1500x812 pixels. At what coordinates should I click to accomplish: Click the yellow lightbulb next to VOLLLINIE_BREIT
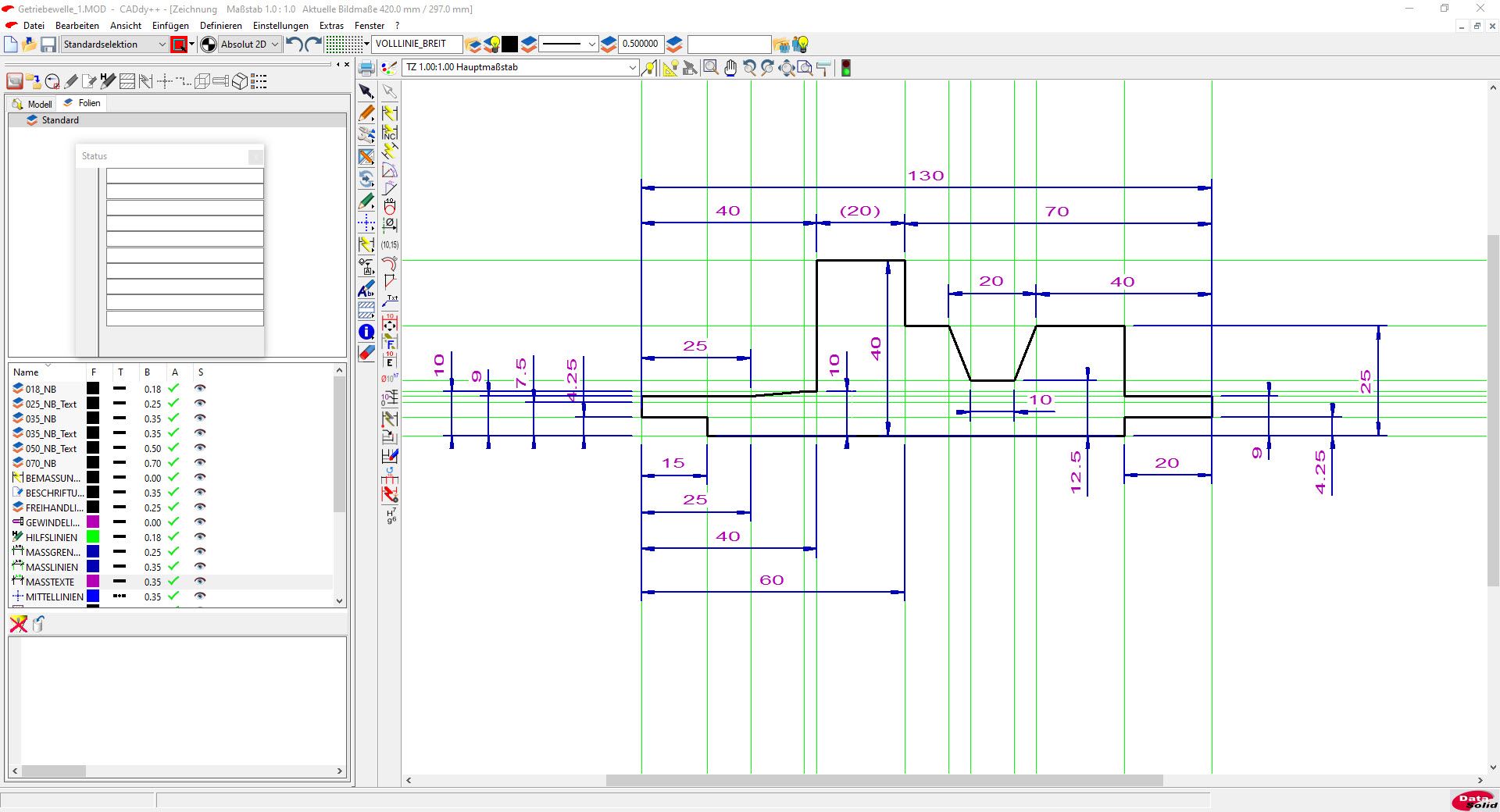coord(493,45)
